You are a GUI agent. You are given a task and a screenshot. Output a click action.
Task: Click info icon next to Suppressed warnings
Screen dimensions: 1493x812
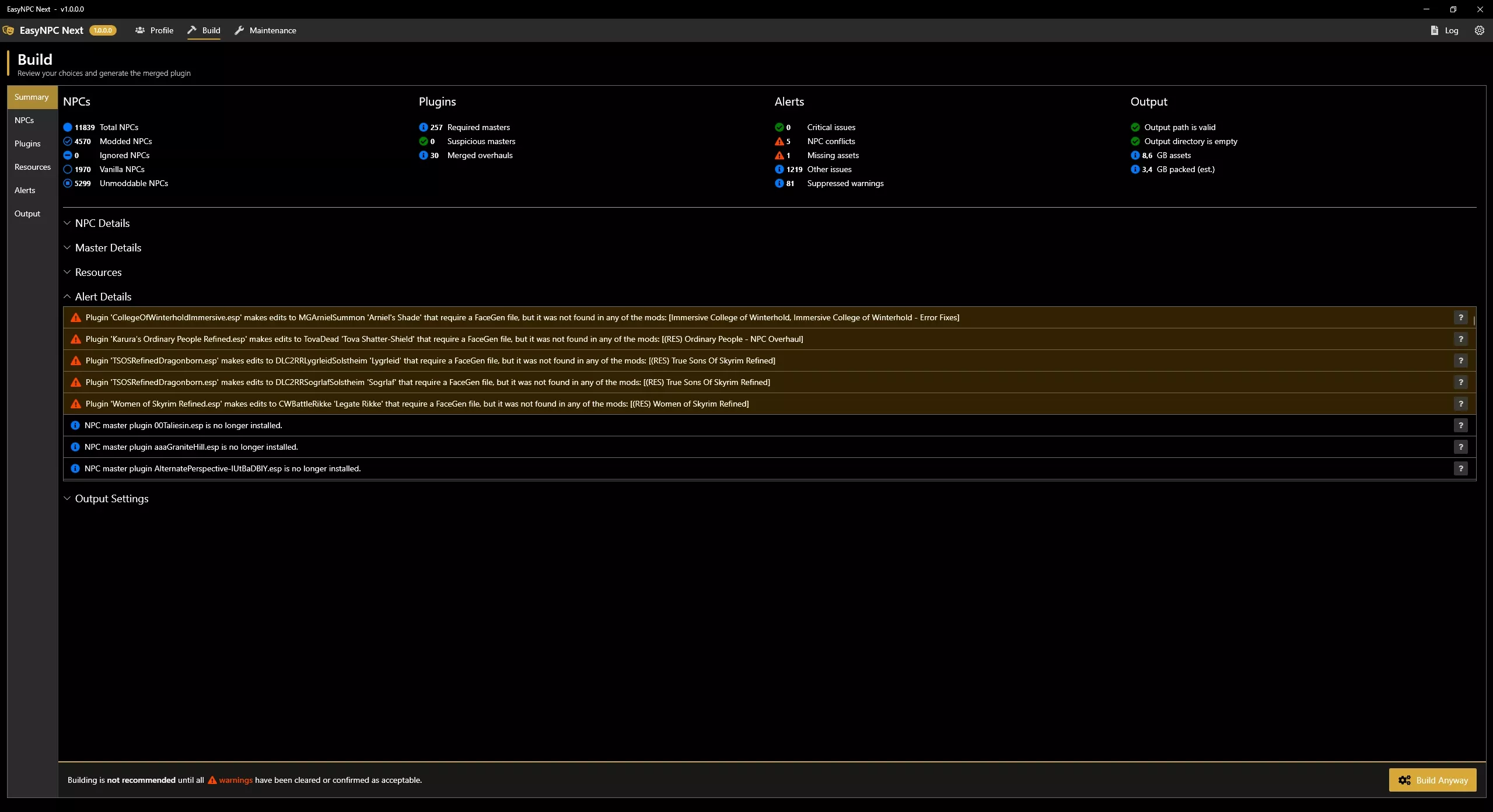click(x=779, y=183)
